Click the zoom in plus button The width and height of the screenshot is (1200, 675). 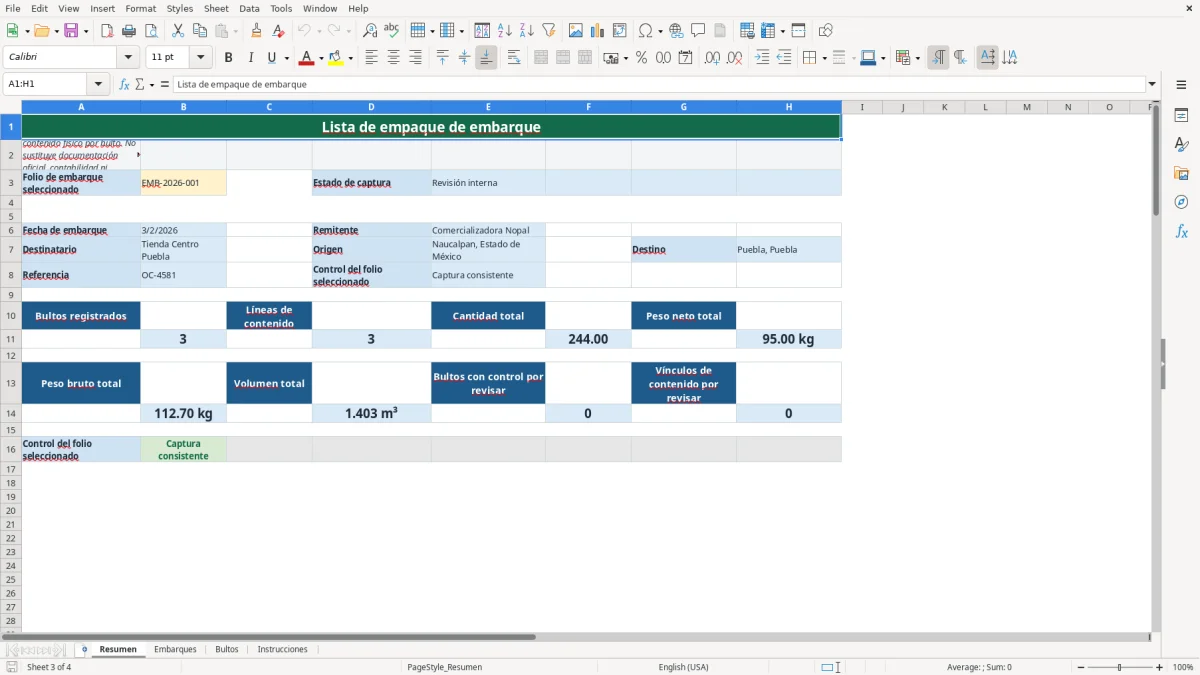click(x=1160, y=667)
